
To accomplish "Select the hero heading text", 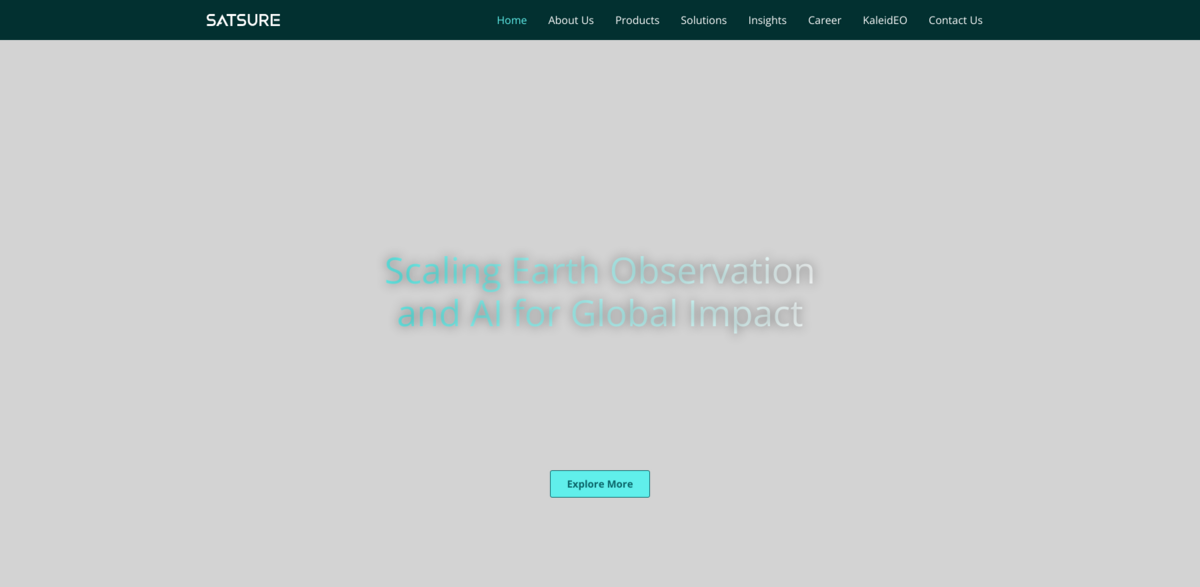I will (x=599, y=291).
